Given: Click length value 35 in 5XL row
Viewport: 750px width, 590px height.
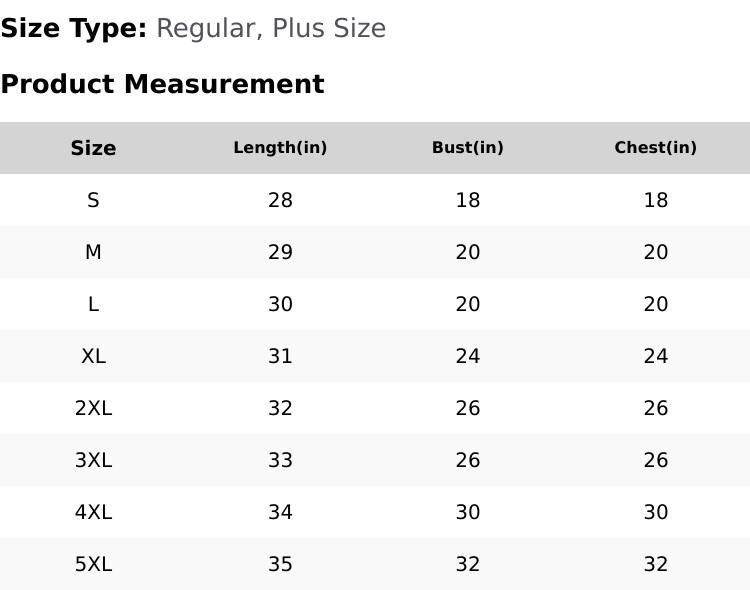Looking at the screenshot, I should tap(280, 564).
